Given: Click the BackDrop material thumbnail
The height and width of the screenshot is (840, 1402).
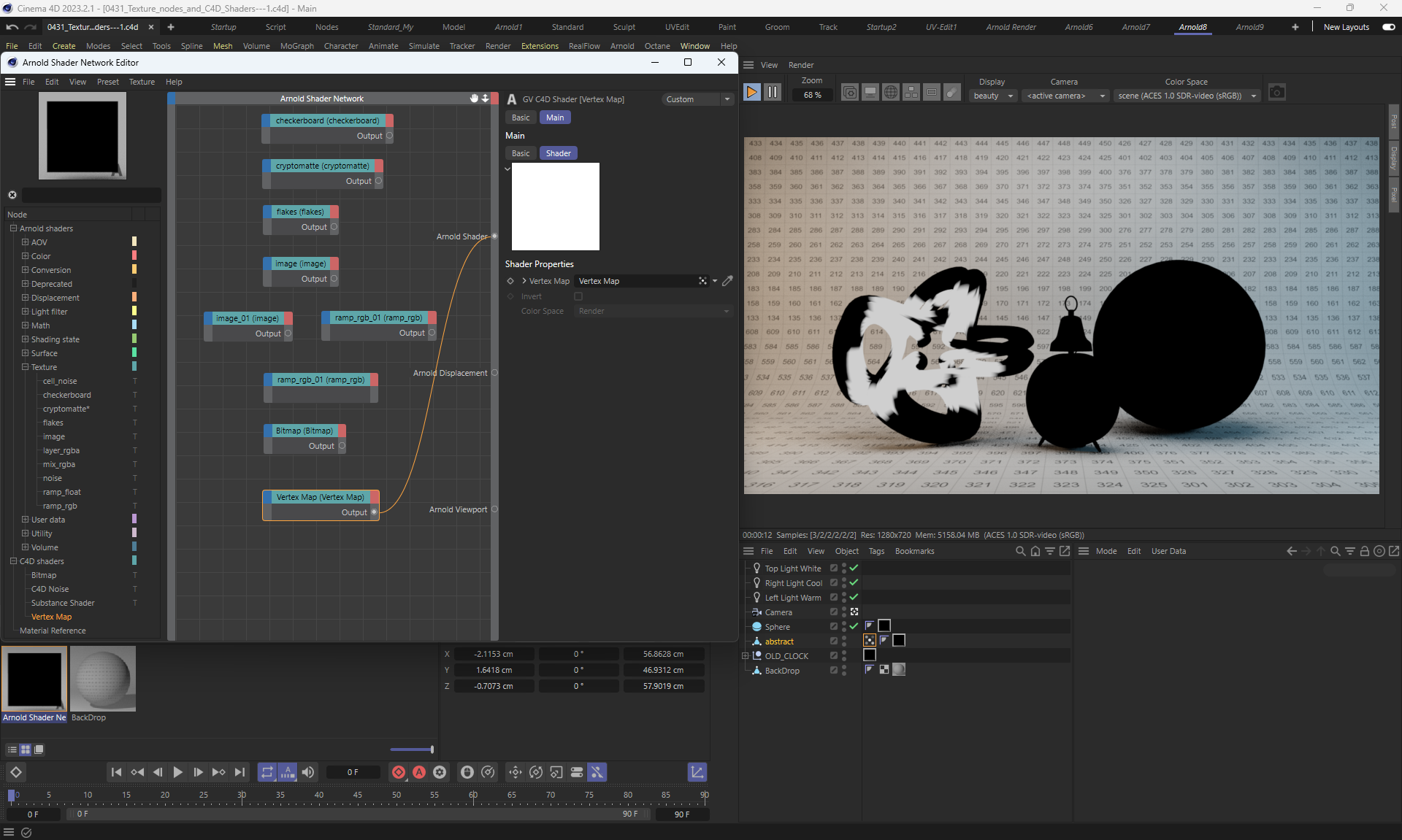Looking at the screenshot, I should click(103, 679).
